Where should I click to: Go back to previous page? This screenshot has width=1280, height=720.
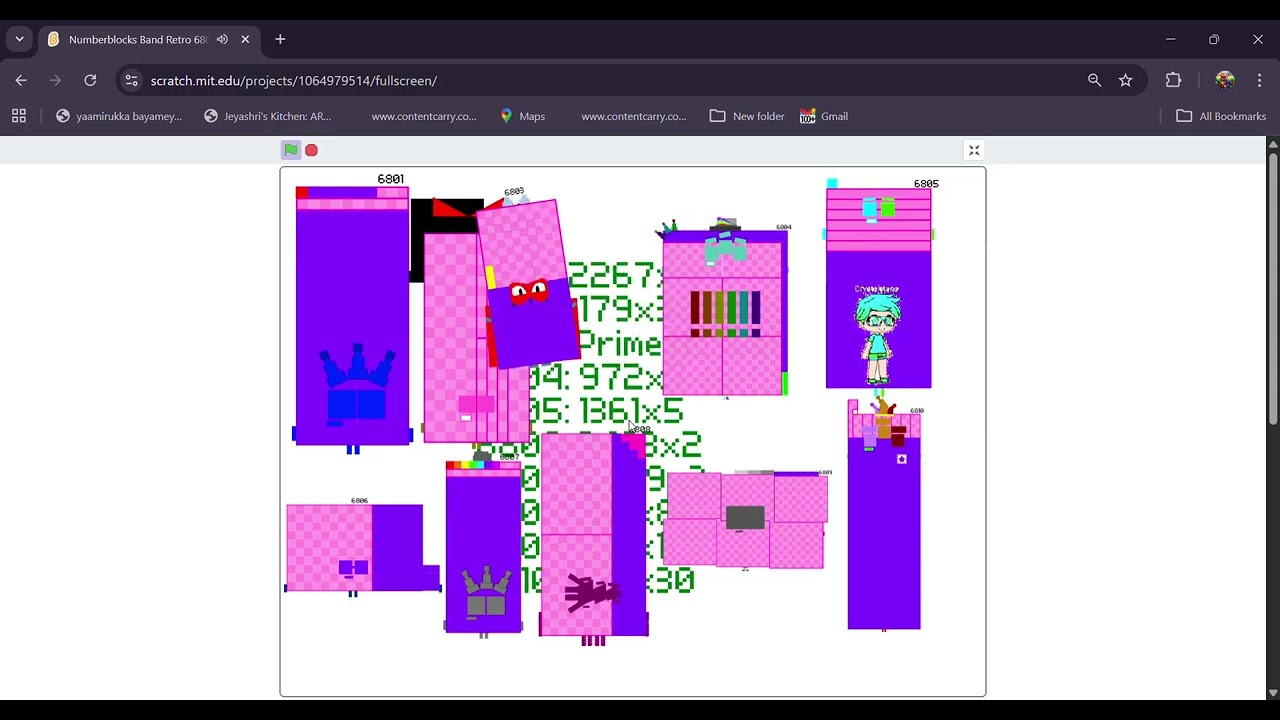pos(21,80)
